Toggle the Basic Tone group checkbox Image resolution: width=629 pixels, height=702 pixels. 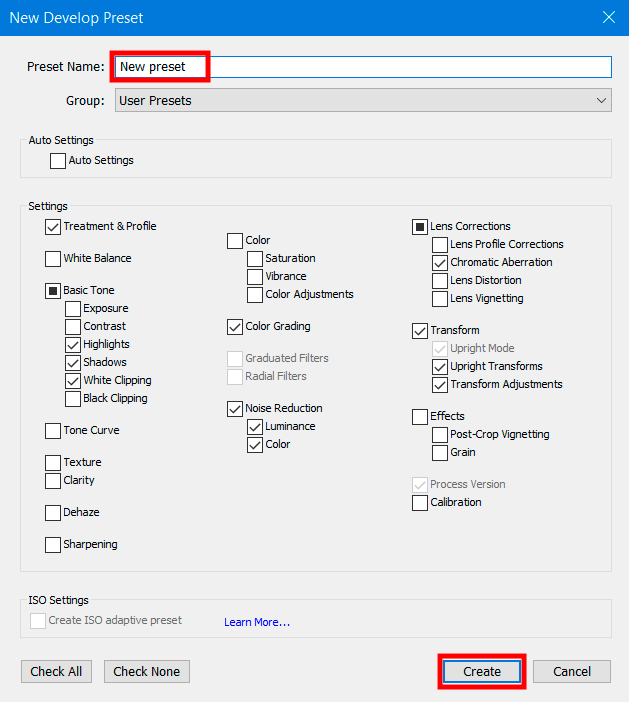click(53, 291)
